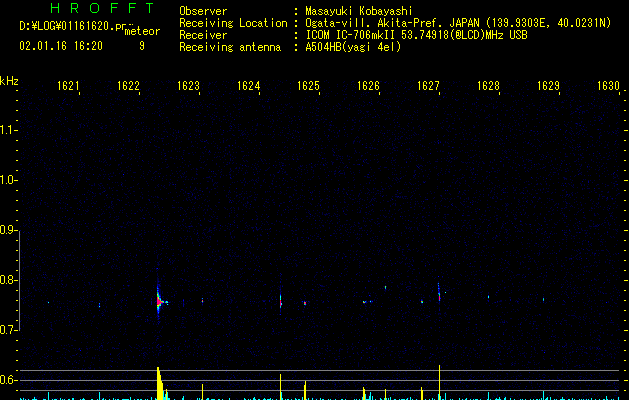Click the 1626 time axis marker

(x=368, y=86)
